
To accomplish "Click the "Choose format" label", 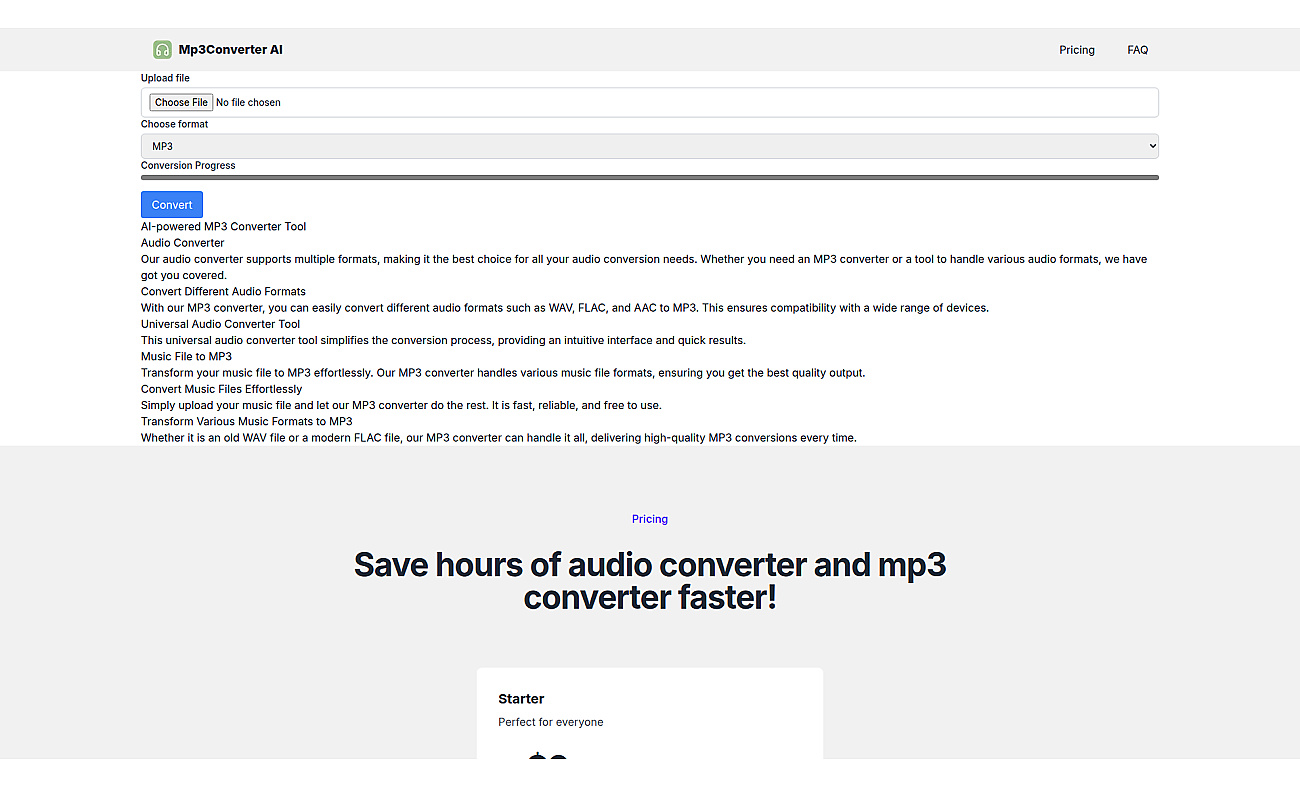I will click(175, 124).
